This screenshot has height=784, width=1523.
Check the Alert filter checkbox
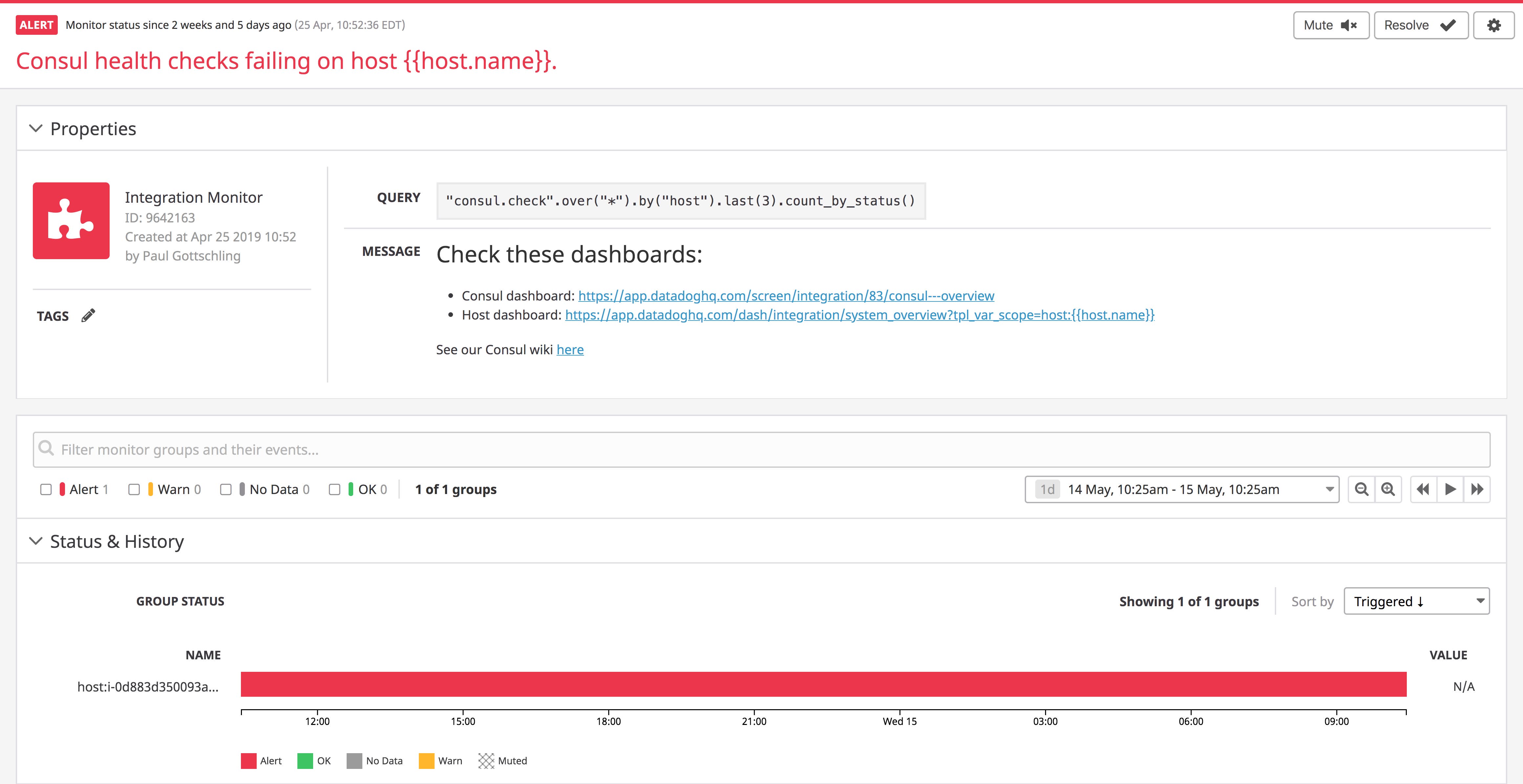tap(46, 489)
